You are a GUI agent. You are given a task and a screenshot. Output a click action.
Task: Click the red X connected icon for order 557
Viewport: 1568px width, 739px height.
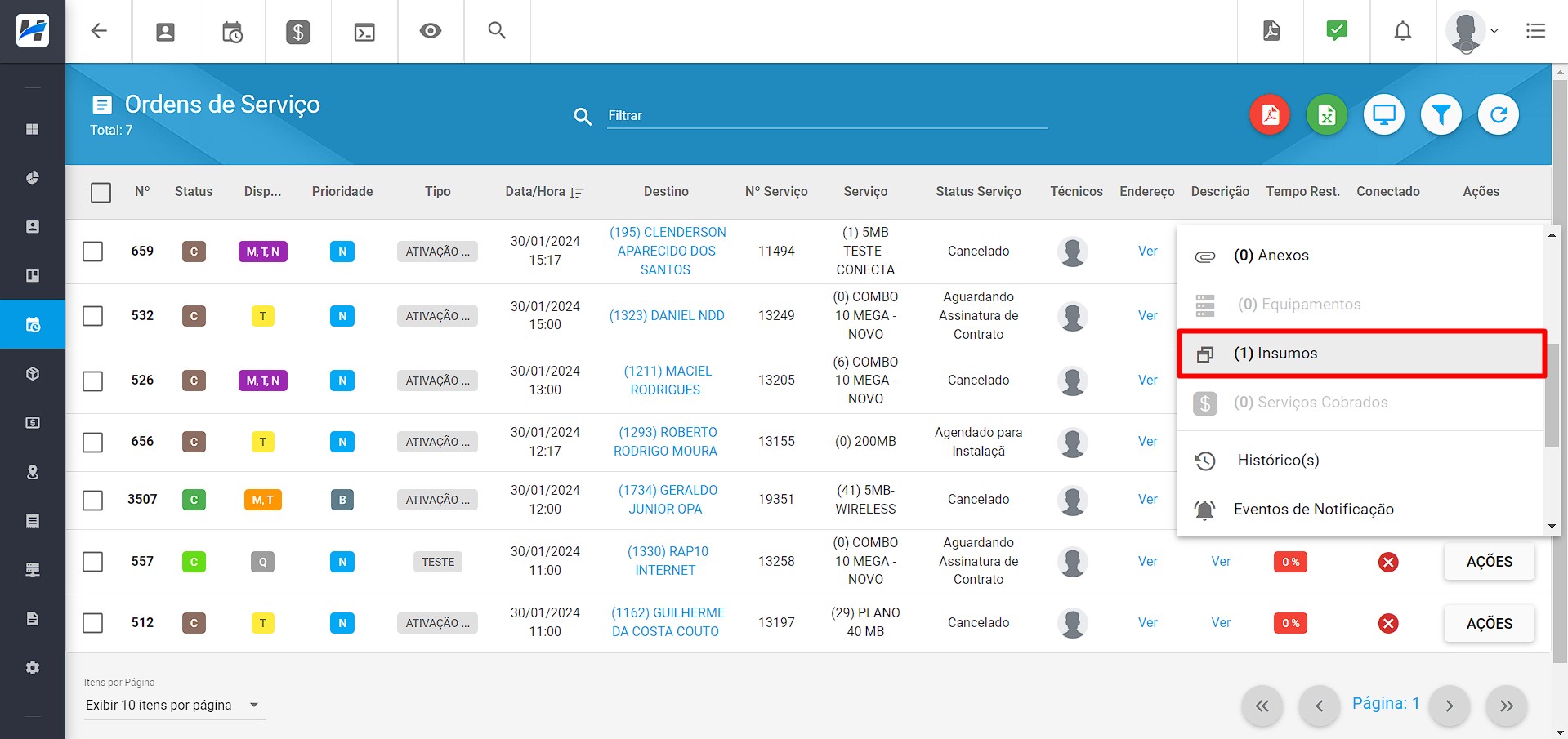pyautogui.click(x=1388, y=562)
